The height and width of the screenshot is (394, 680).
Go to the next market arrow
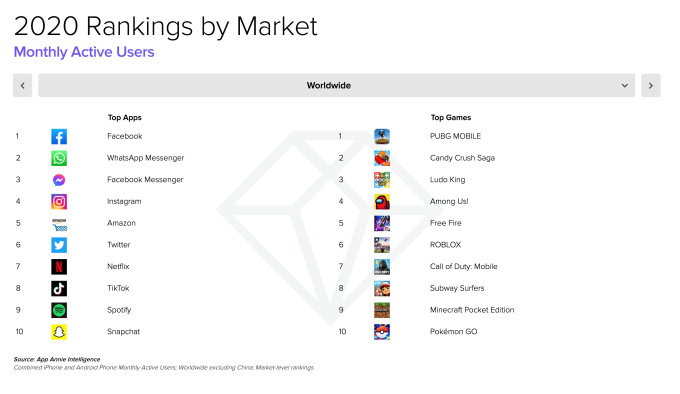[651, 85]
